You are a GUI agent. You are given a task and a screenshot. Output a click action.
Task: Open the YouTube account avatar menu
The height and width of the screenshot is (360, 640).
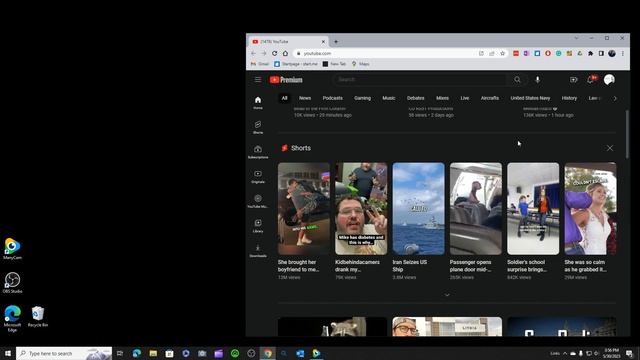(x=609, y=80)
